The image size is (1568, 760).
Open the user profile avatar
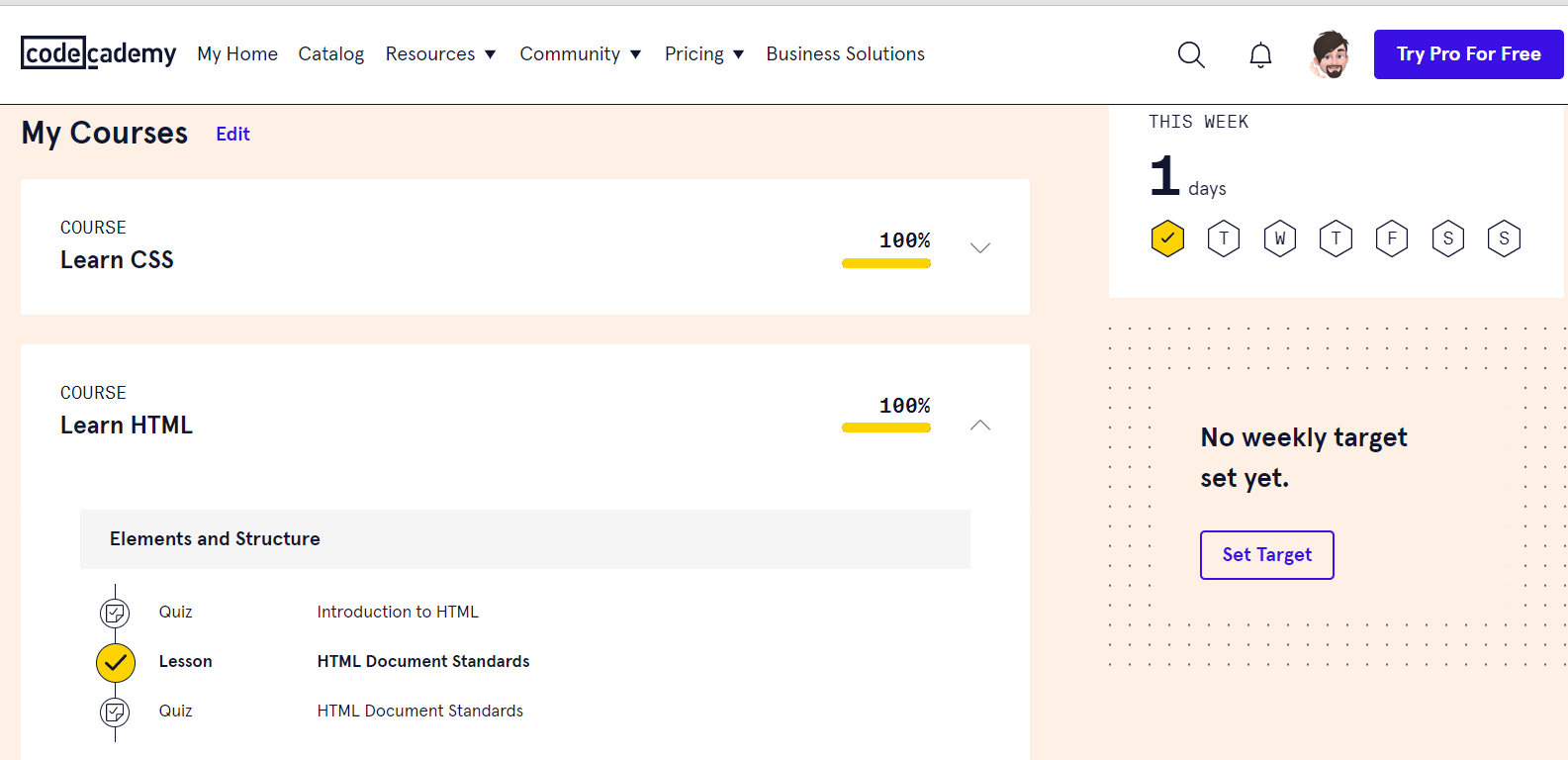1331,53
